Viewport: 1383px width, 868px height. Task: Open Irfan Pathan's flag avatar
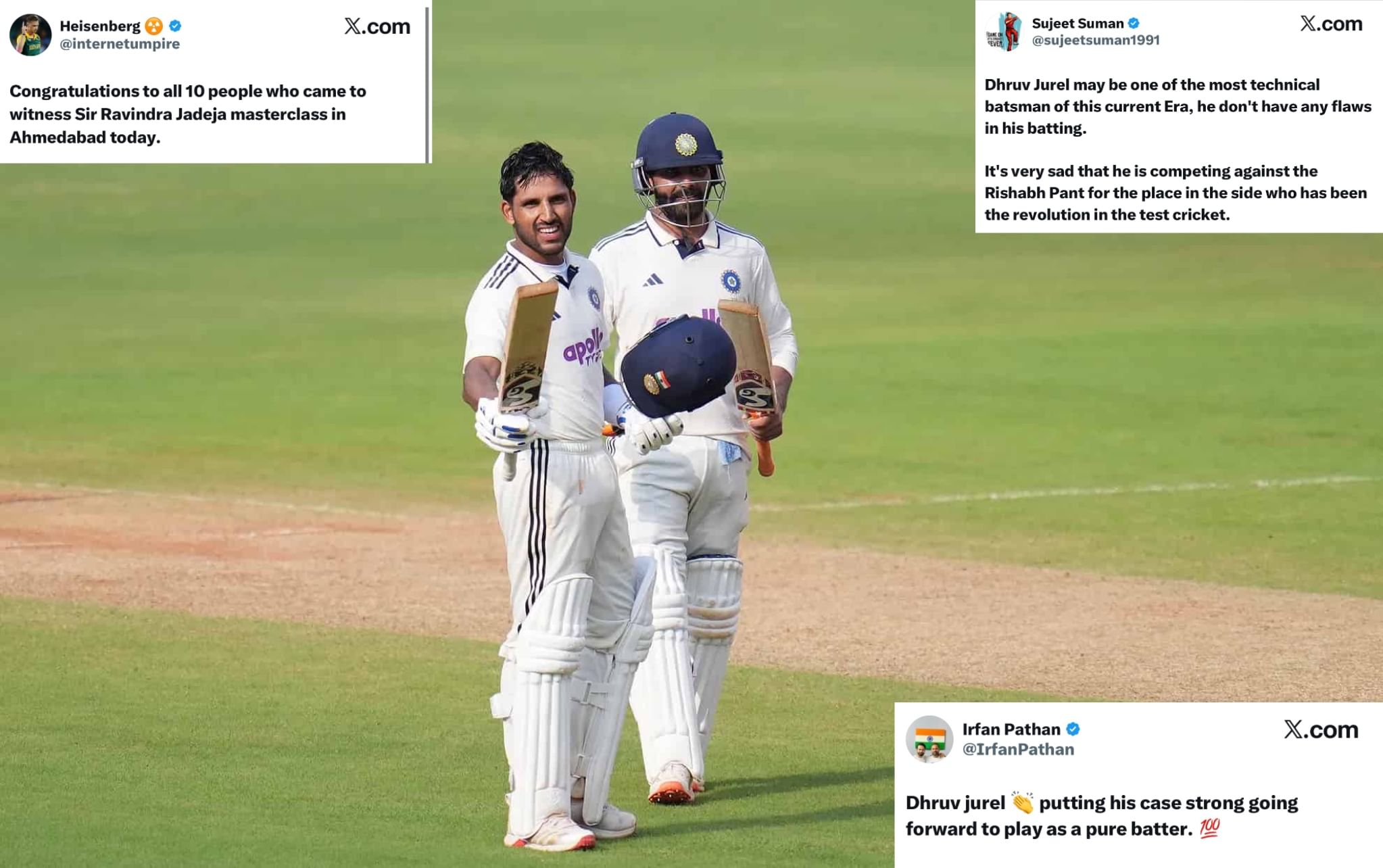pyautogui.click(x=929, y=739)
